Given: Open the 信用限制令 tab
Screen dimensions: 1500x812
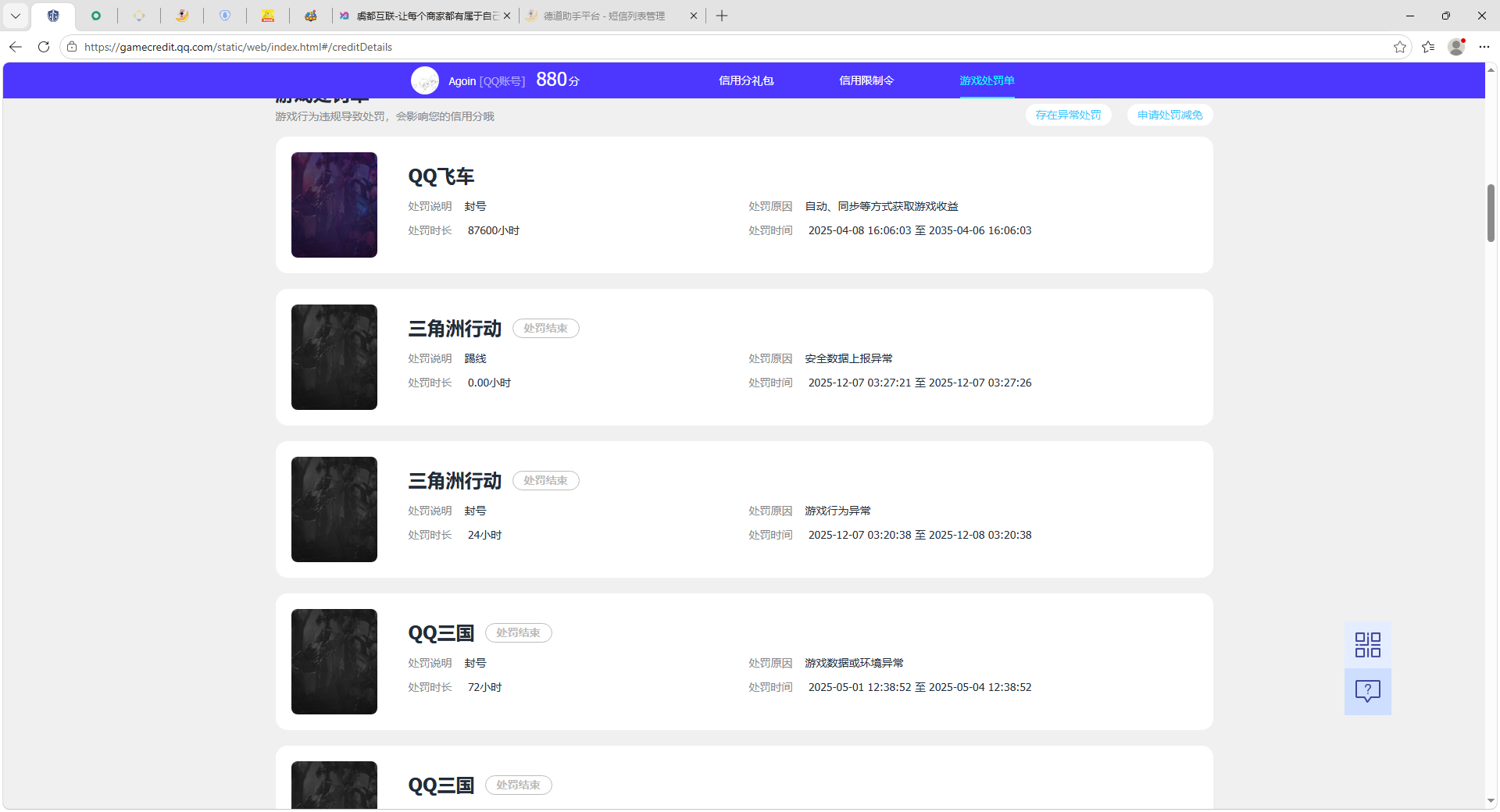Looking at the screenshot, I should pos(866,80).
